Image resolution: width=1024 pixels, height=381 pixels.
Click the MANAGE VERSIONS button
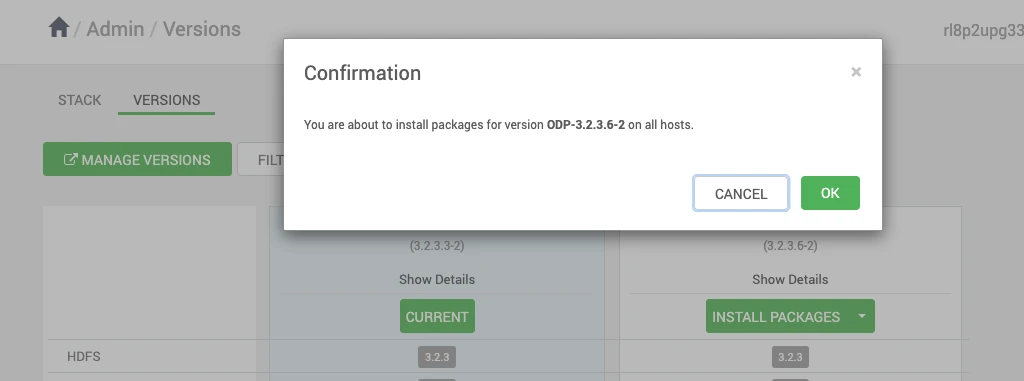coord(137,159)
